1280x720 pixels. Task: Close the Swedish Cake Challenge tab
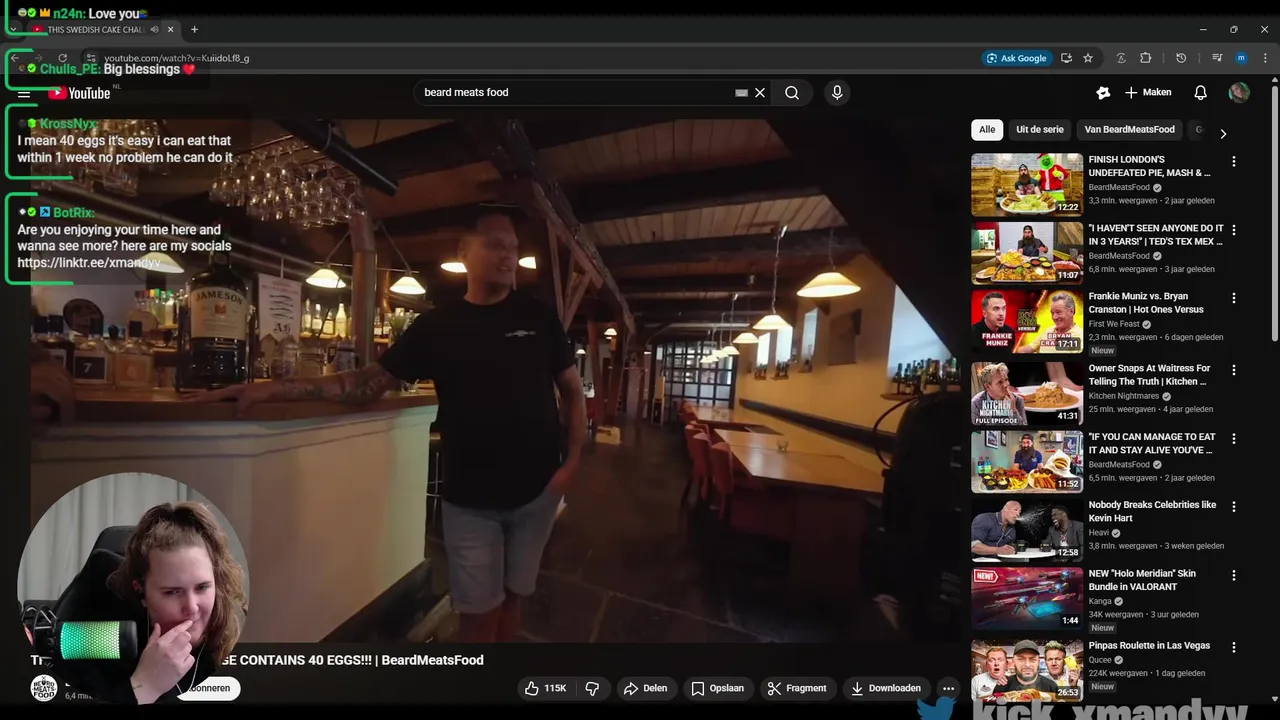pos(171,29)
